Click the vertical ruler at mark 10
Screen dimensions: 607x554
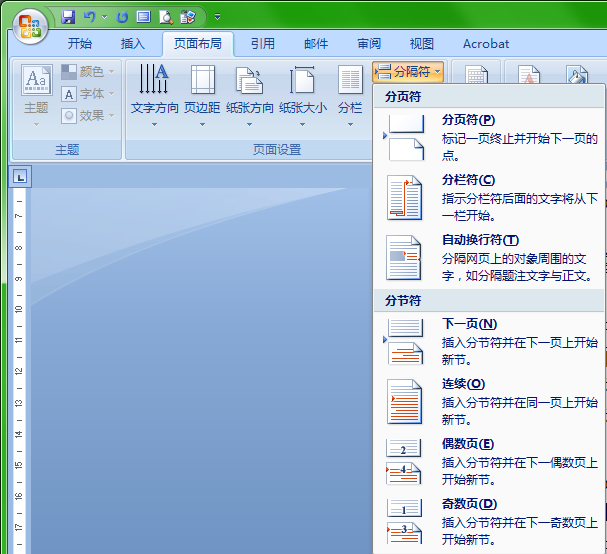click(18, 309)
